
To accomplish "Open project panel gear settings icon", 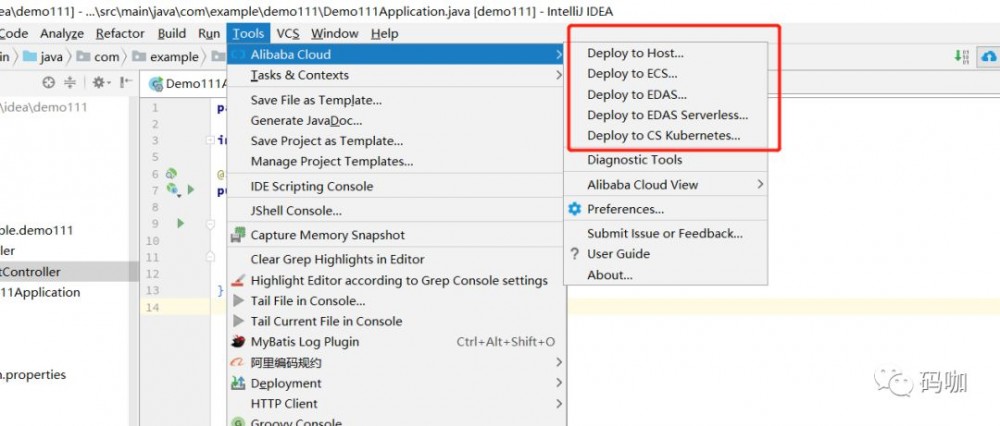I will click(99, 82).
